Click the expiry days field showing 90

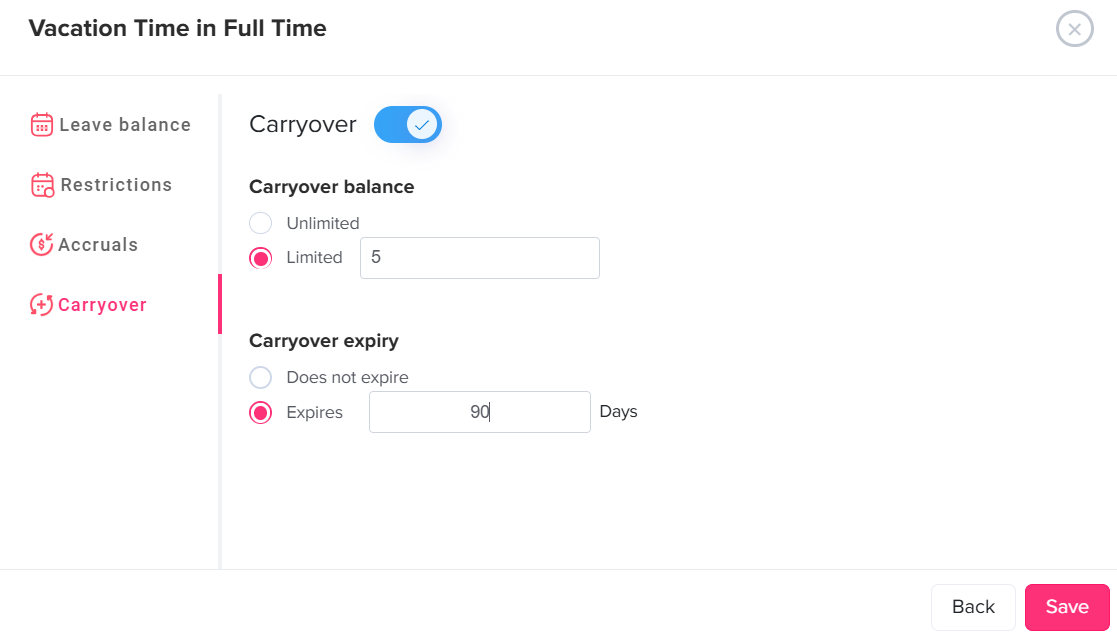tap(479, 412)
